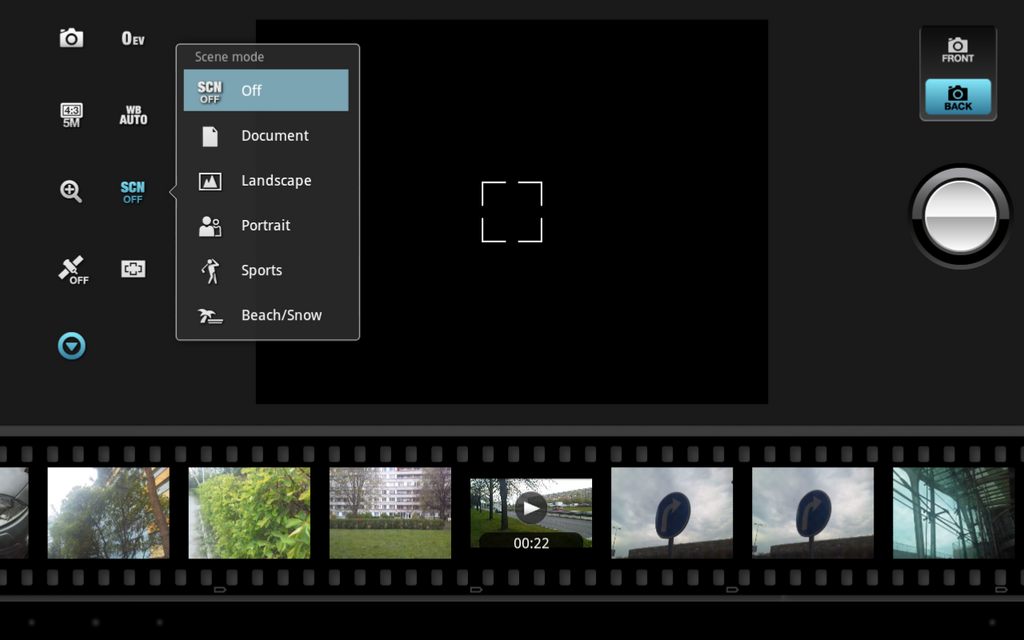This screenshot has height=640, width=1024.
Task: Open the focus mode icon
Action: 133,268
